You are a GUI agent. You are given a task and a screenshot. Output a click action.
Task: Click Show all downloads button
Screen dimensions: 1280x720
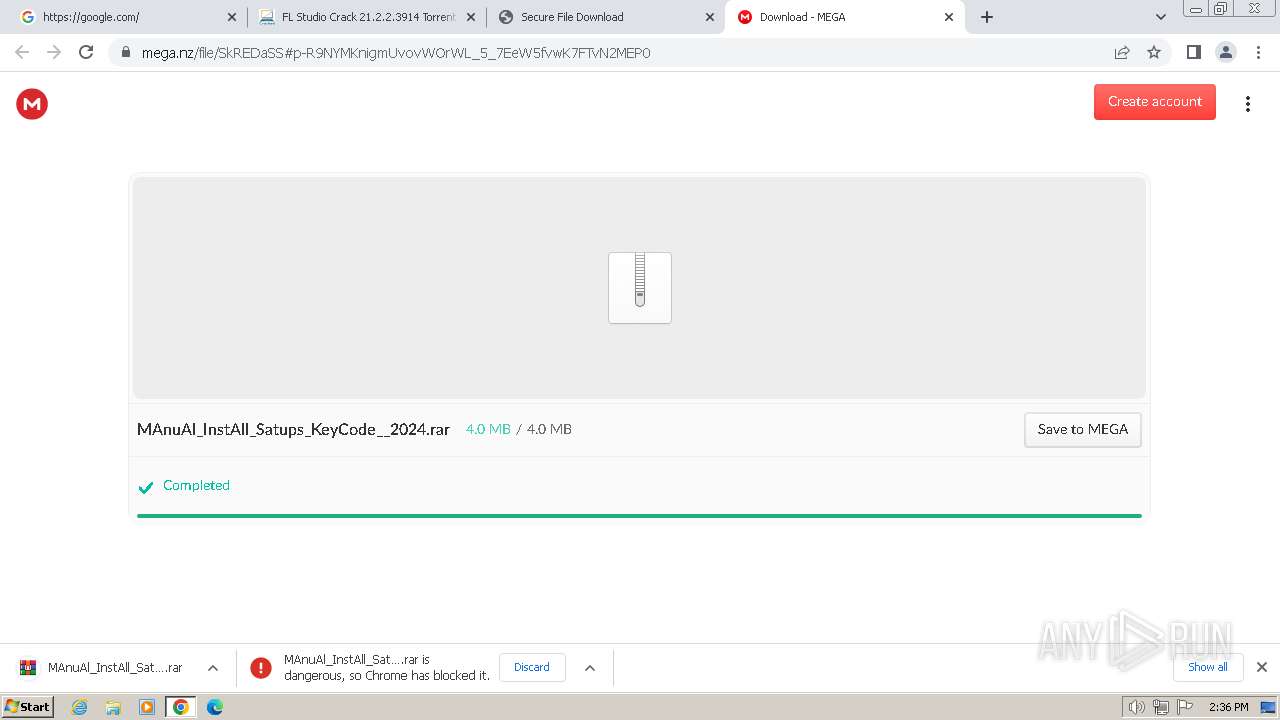coord(1207,667)
